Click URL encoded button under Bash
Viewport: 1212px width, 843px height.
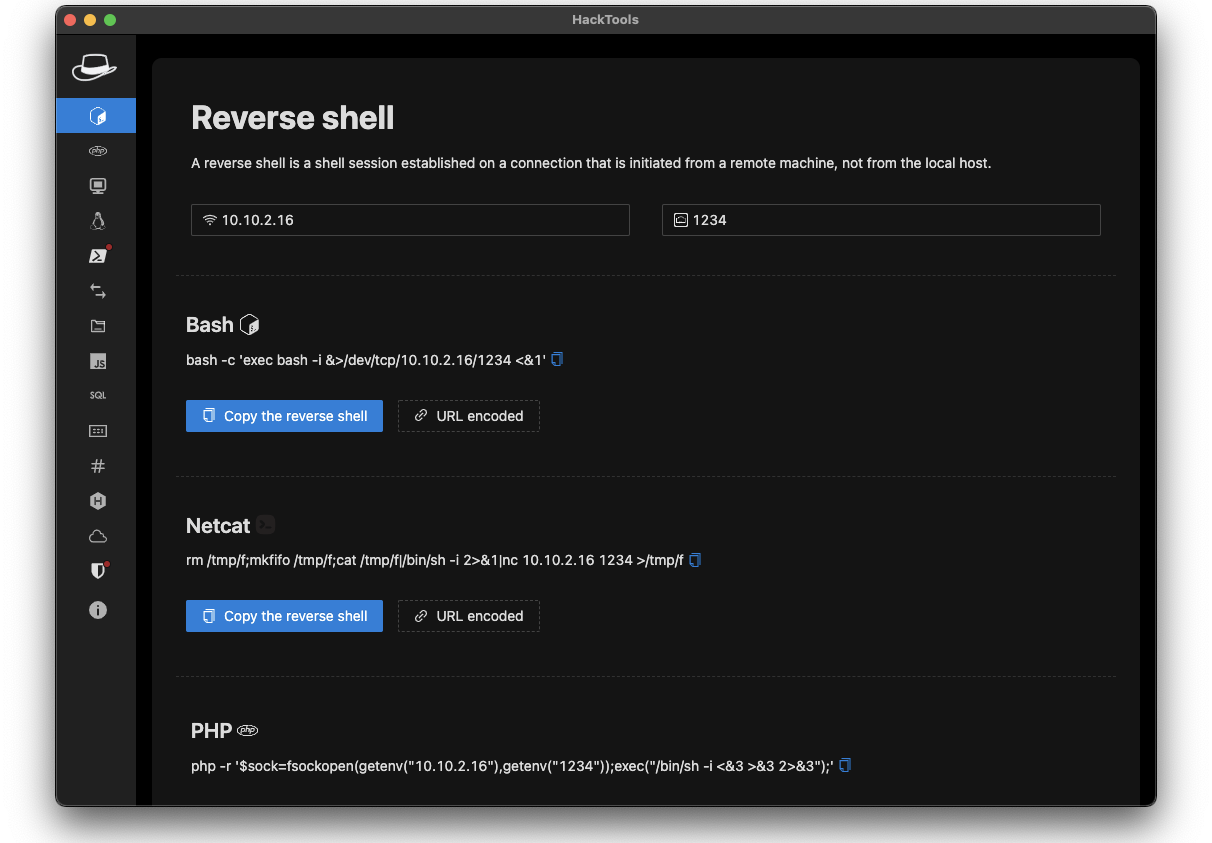469,416
